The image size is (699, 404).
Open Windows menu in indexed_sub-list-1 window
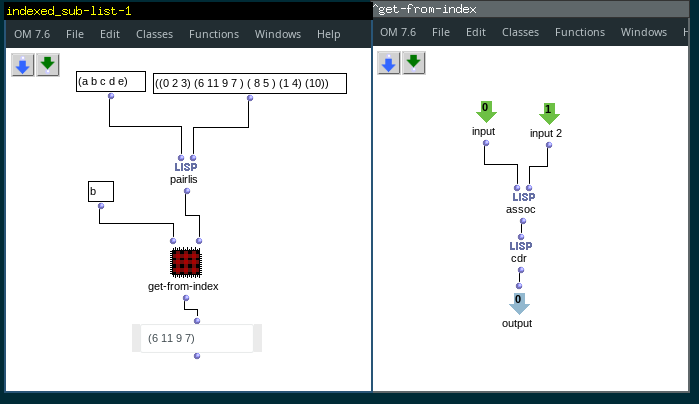(x=278, y=34)
